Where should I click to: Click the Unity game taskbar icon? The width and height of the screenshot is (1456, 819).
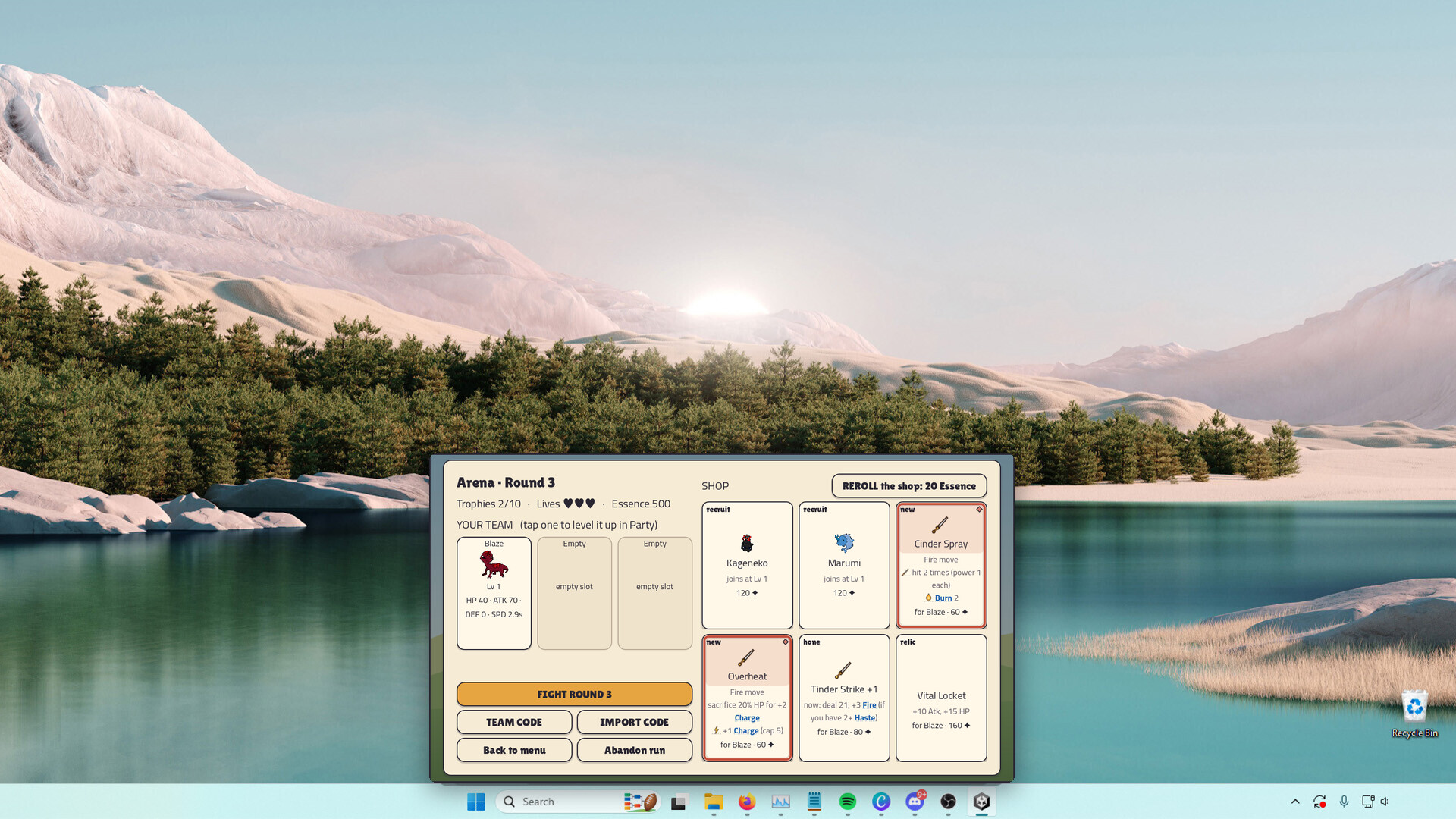981,802
